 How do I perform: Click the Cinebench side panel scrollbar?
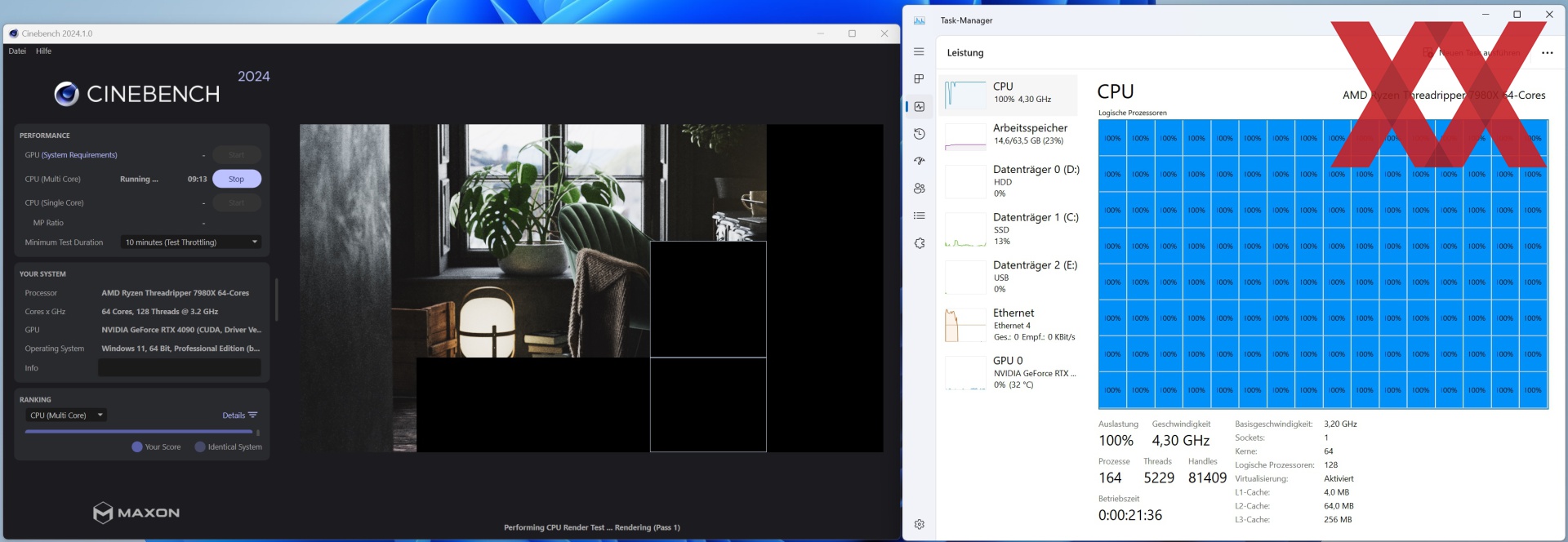[x=277, y=300]
